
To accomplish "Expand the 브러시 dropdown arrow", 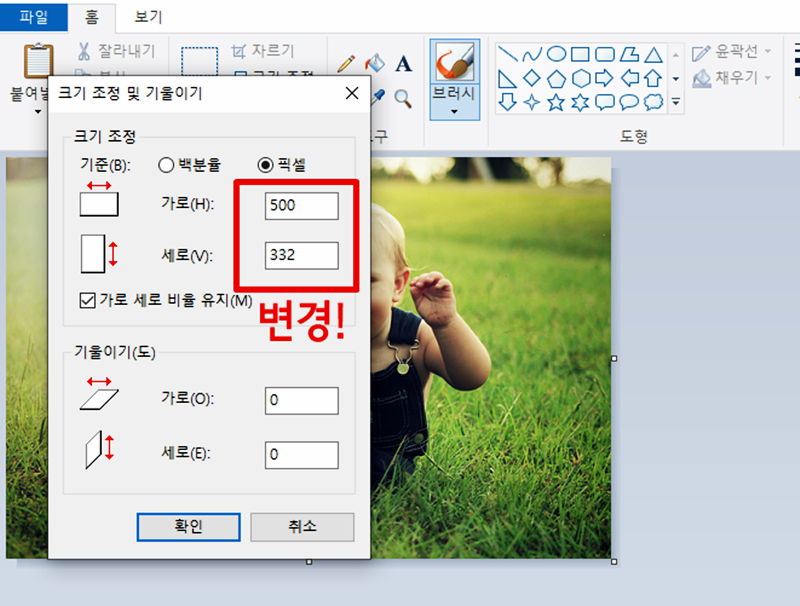I will click(x=454, y=111).
